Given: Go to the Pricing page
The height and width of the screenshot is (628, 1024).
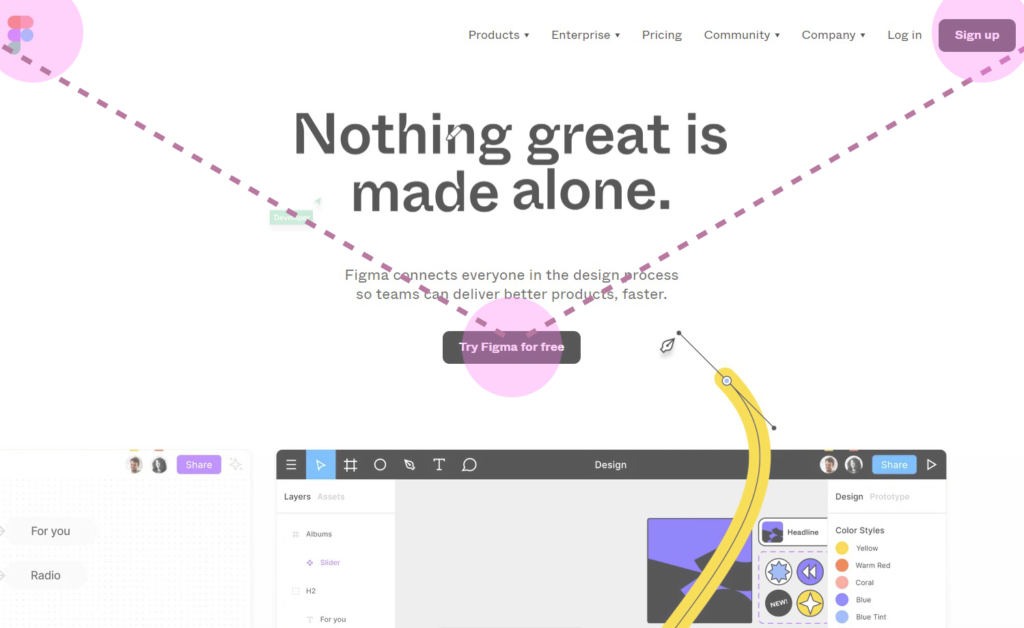Looking at the screenshot, I should pyautogui.click(x=662, y=35).
